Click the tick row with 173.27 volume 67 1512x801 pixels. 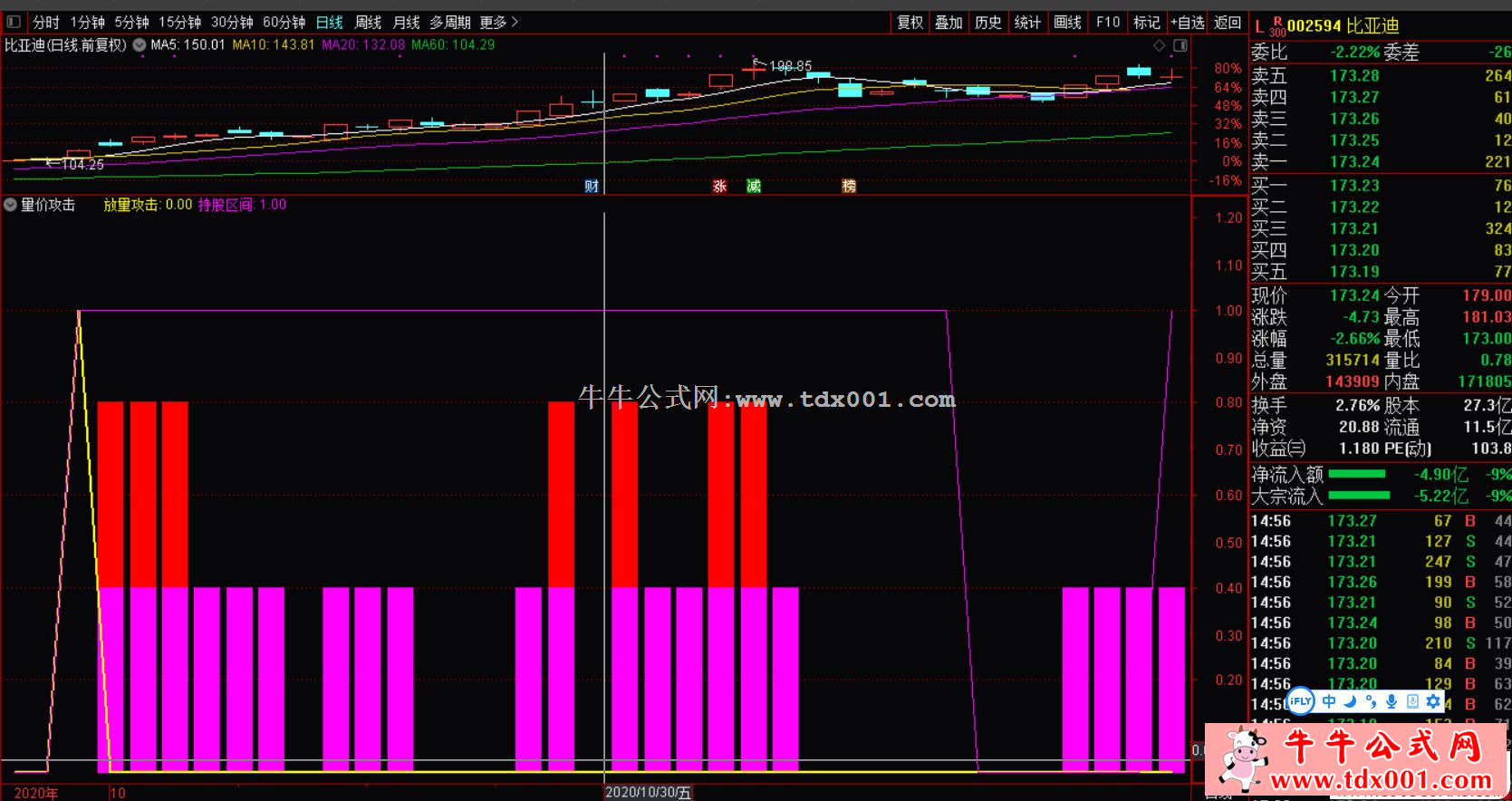click(x=1381, y=521)
